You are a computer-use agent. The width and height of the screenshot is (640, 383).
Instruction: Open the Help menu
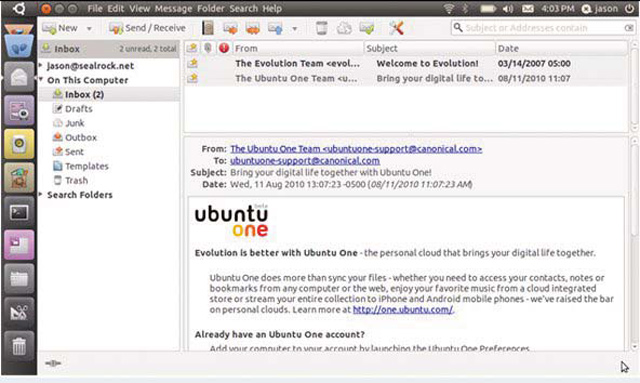tap(272, 8)
